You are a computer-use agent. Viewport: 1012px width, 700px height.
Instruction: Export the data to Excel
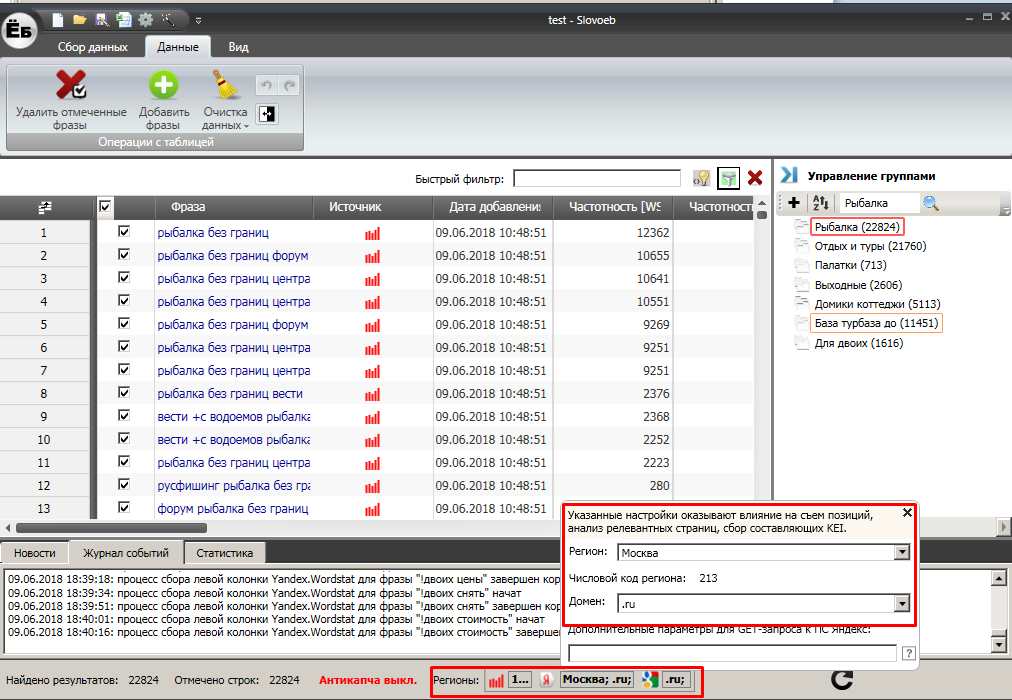tap(124, 20)
